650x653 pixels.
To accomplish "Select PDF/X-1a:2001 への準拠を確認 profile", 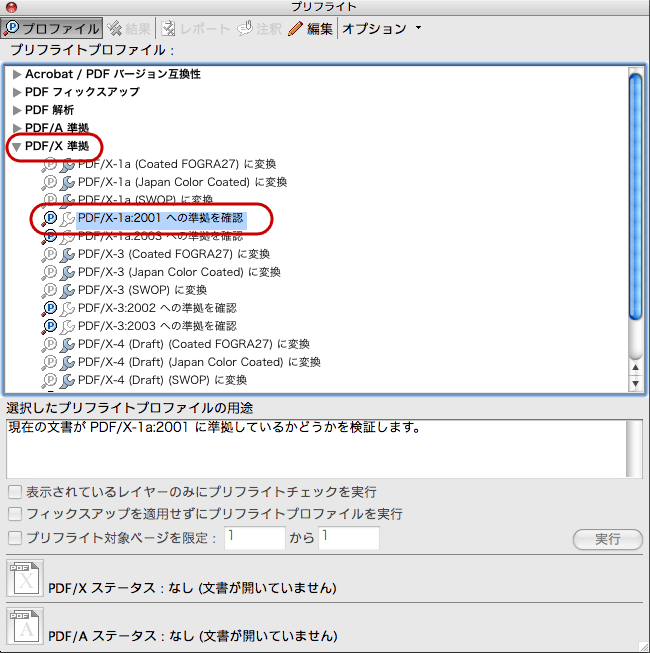I will coord(161,218).
